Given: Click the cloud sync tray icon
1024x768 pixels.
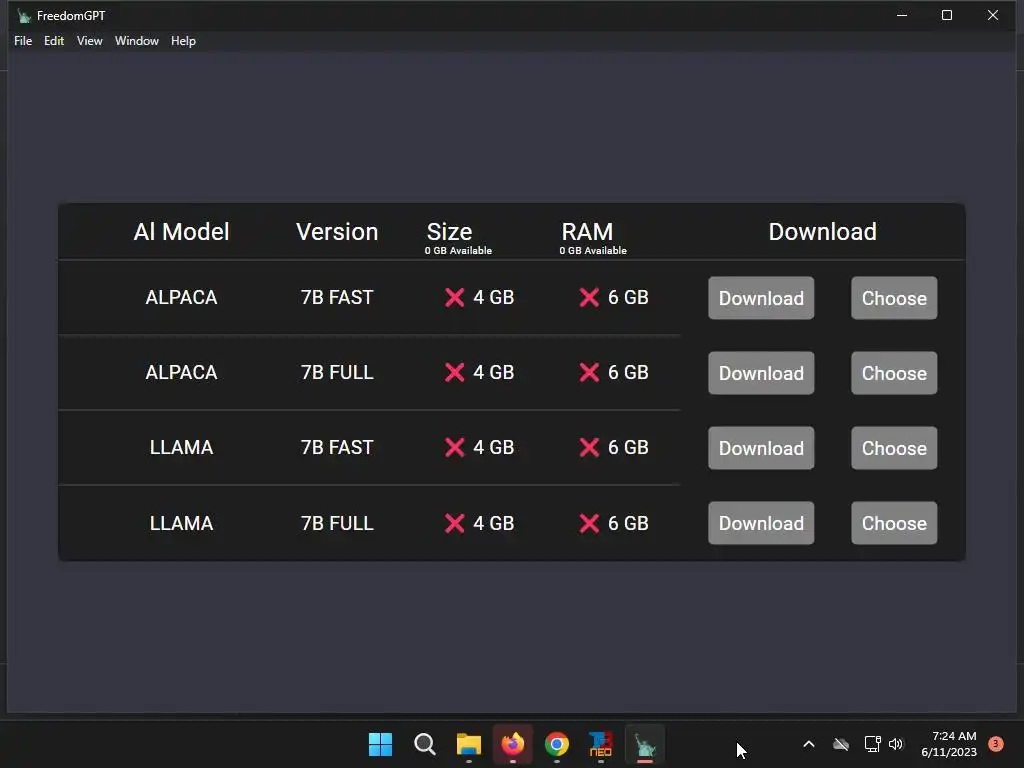Looking at the screenshot, I should coord(841,744).
